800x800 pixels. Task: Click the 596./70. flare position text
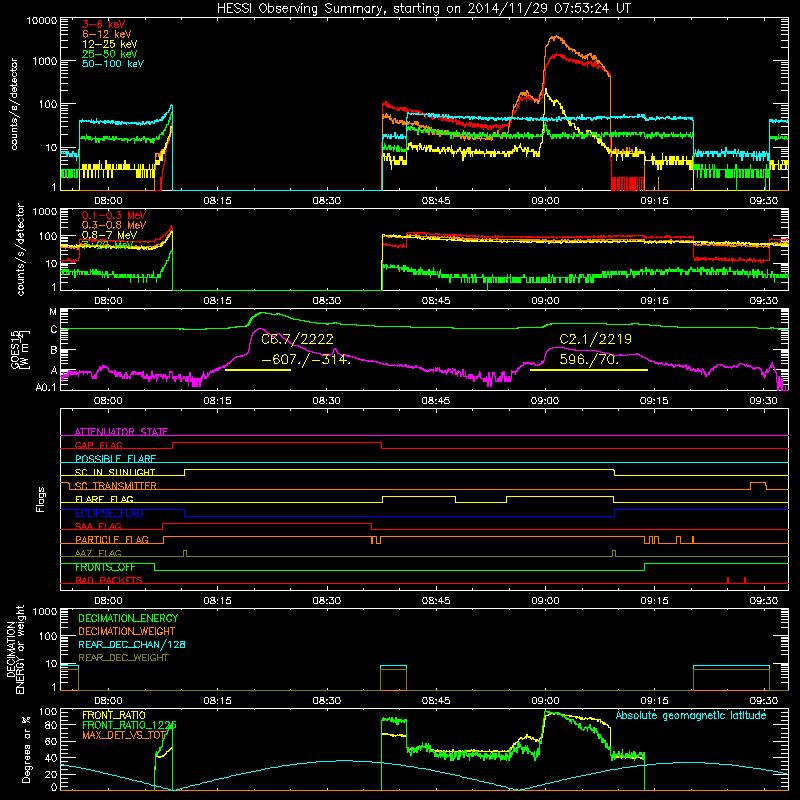click(589, 359)
